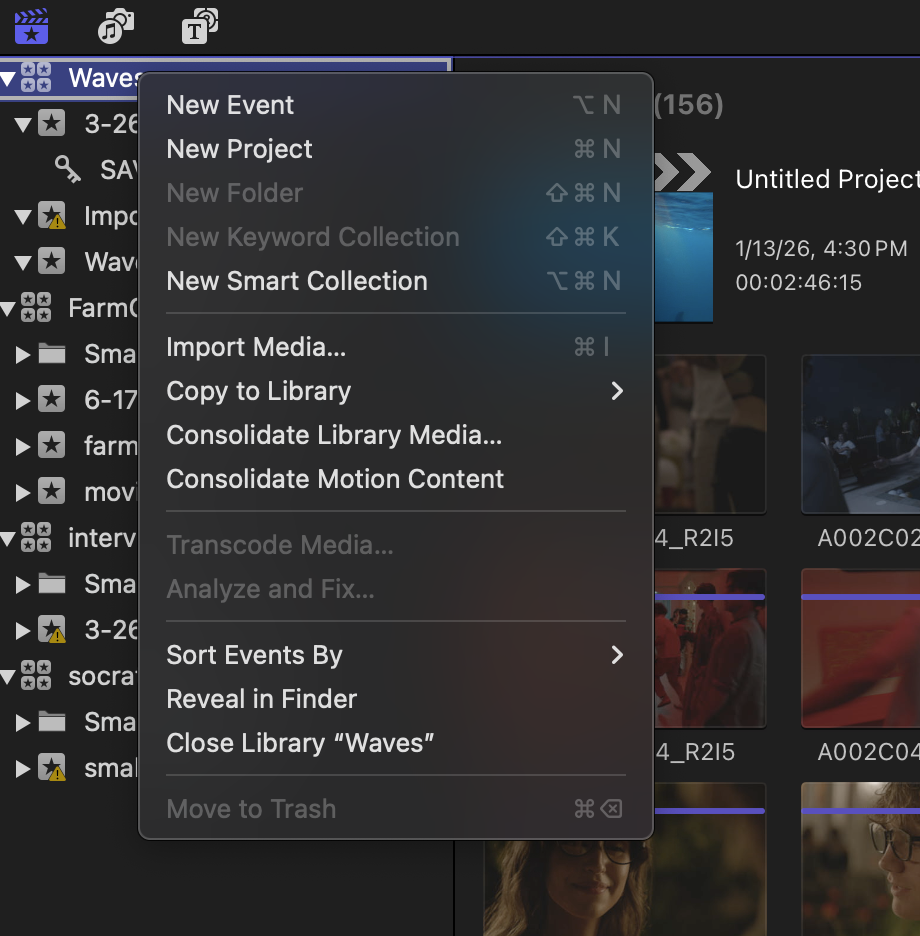Collapse the Waves library disclosure triangle
Viewport: 920px width, 936px height.
(x=9, y=76)
